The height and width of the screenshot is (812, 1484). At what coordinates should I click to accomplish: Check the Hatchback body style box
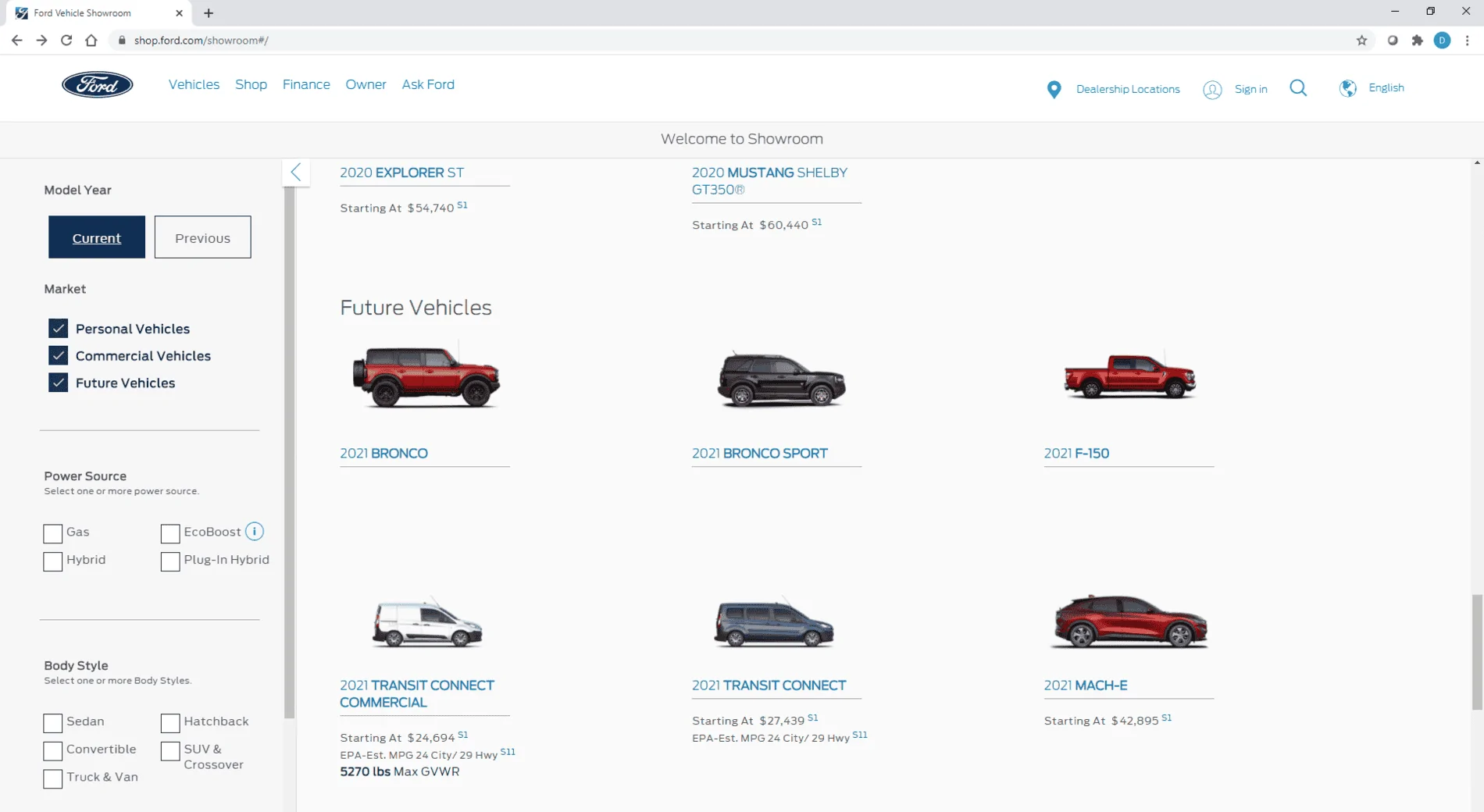point(170,723)
